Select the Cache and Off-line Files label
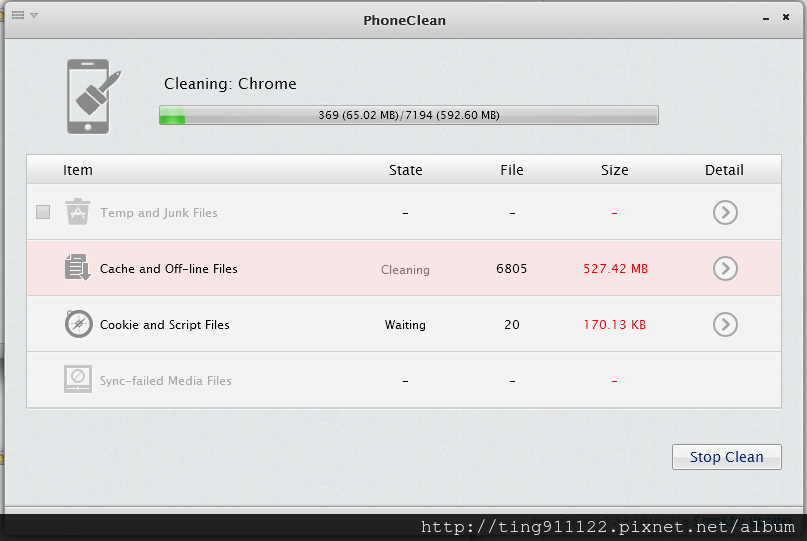 click(x=168, y=269)
